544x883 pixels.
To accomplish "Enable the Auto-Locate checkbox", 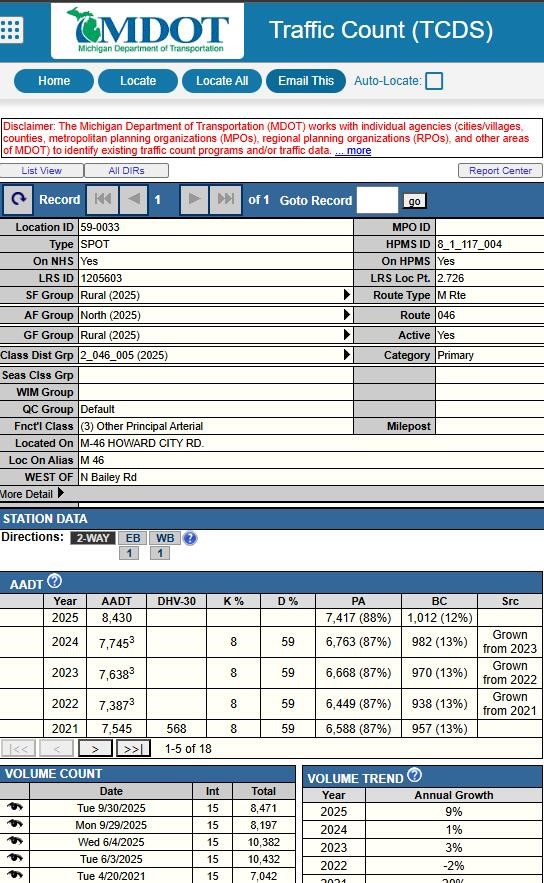I will pyautogui.click(x=434, y=81).
